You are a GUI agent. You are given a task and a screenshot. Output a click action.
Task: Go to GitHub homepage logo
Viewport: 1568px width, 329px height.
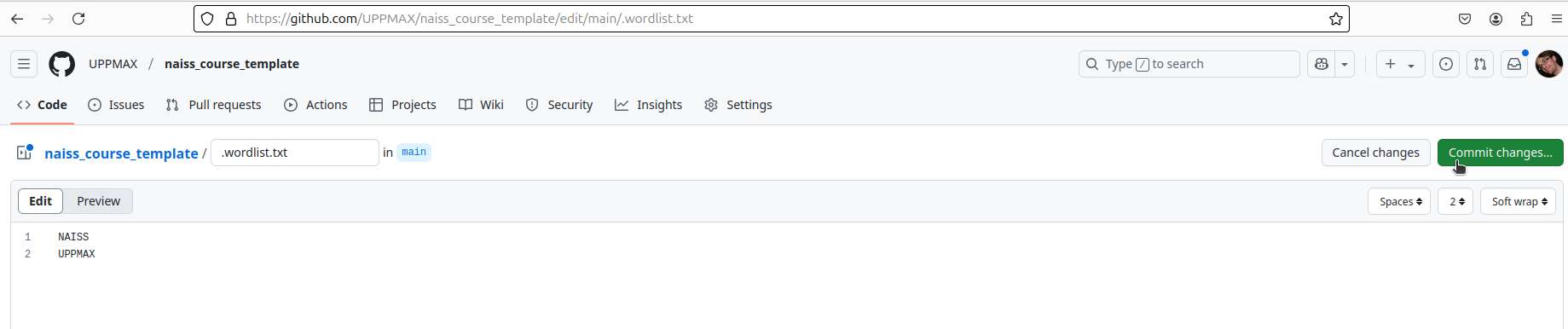pos(62,64)
